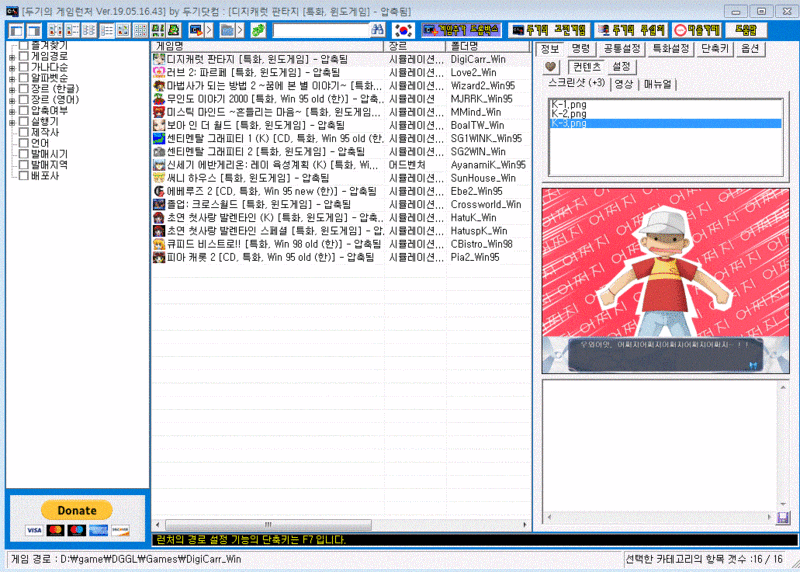The height and width of the screenshot is (572, 800).
Task: Click the 게임추가 드롭박스 button
Action: (x=462, y=30)
